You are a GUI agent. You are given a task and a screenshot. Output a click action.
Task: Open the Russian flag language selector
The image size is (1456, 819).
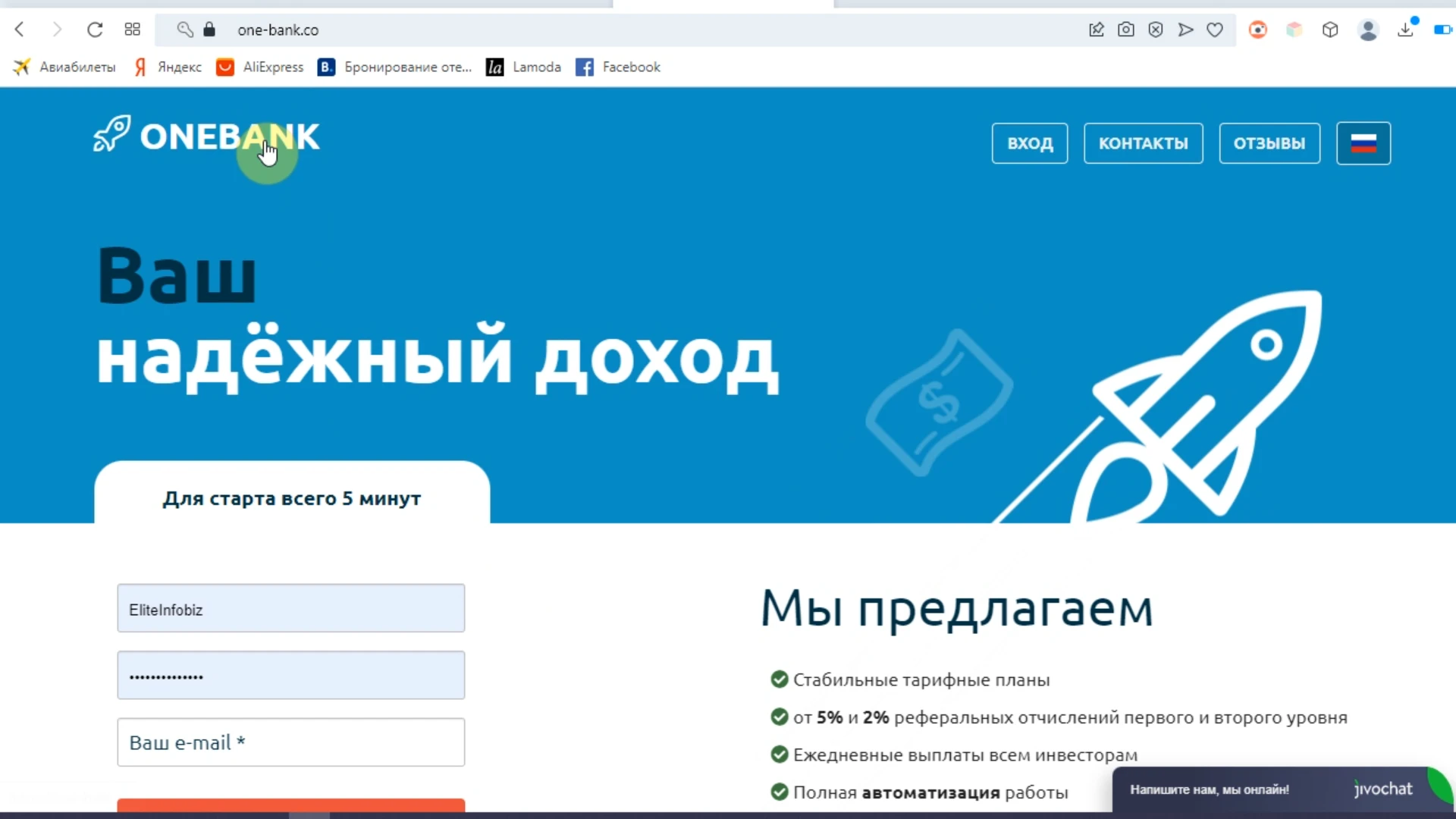(1363, 143)
